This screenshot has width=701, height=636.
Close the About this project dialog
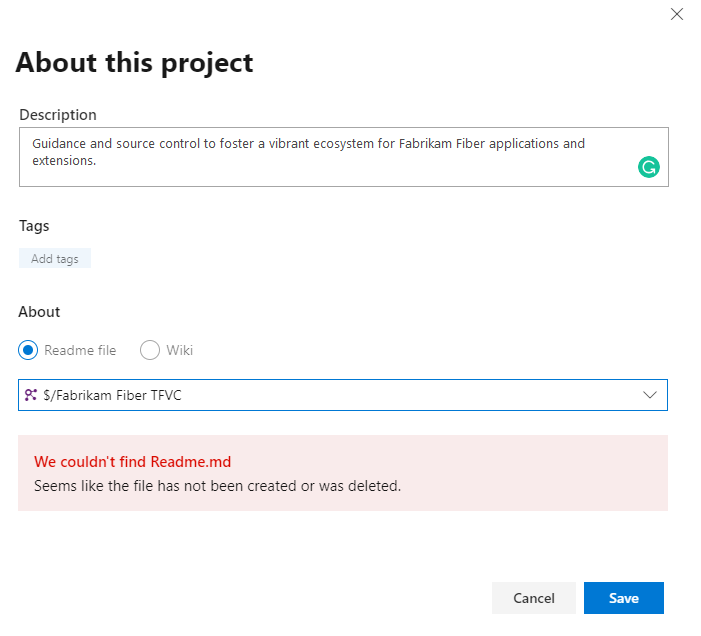(x=676, y=14)
